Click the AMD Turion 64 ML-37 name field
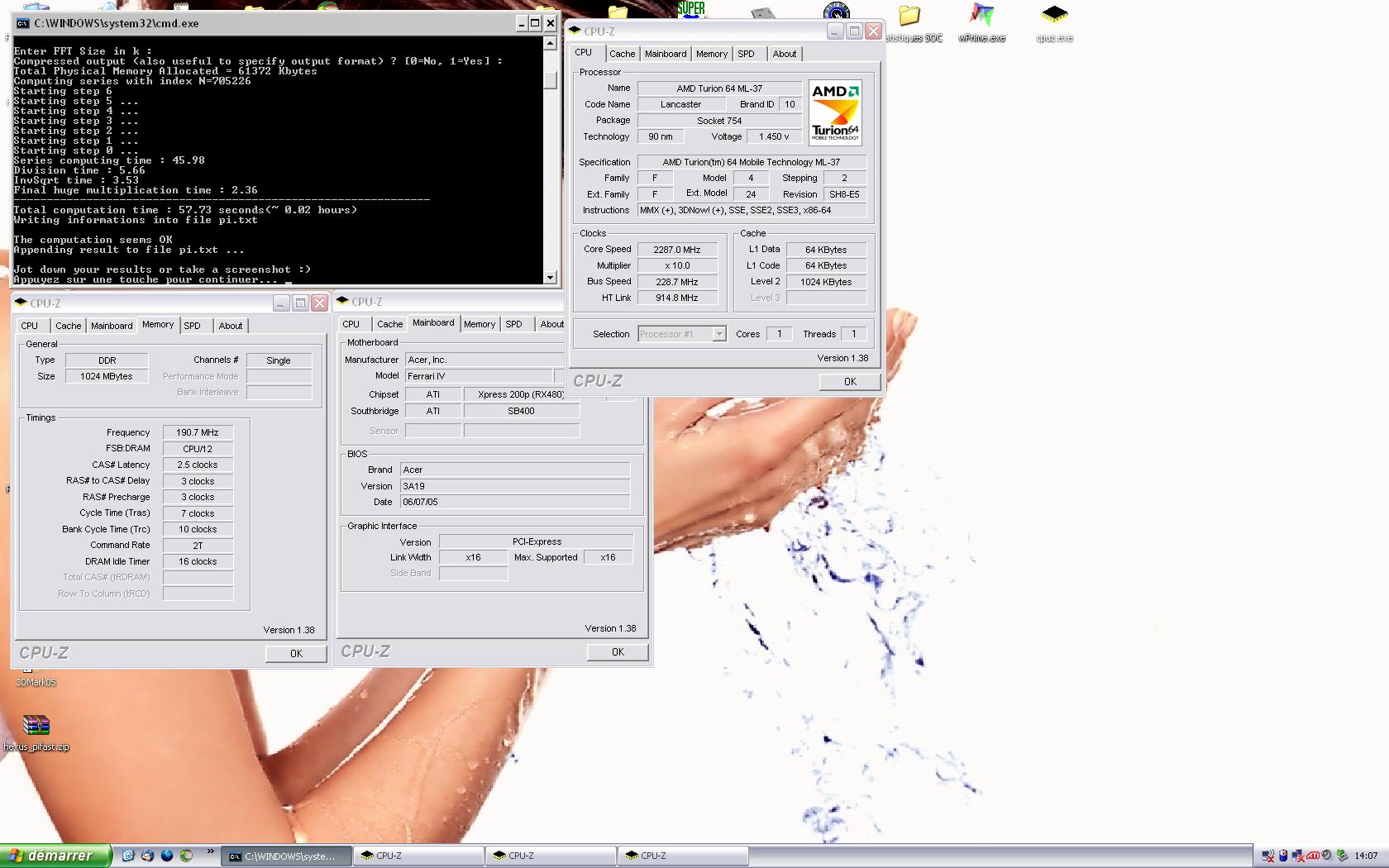This screenshot has height=868, width=1389. (719, 88)
